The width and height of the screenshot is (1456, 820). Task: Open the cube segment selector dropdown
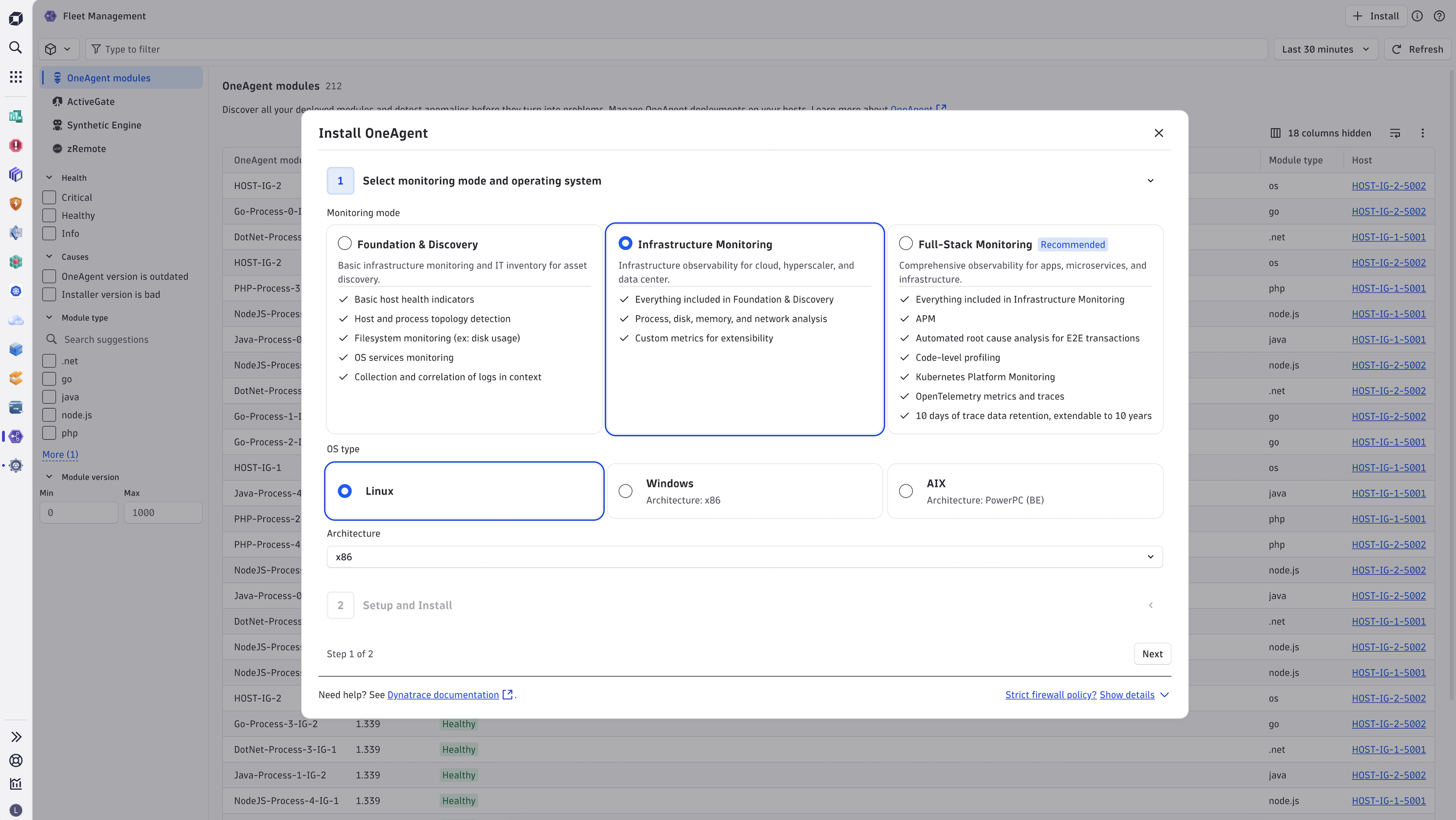point(58,49)
